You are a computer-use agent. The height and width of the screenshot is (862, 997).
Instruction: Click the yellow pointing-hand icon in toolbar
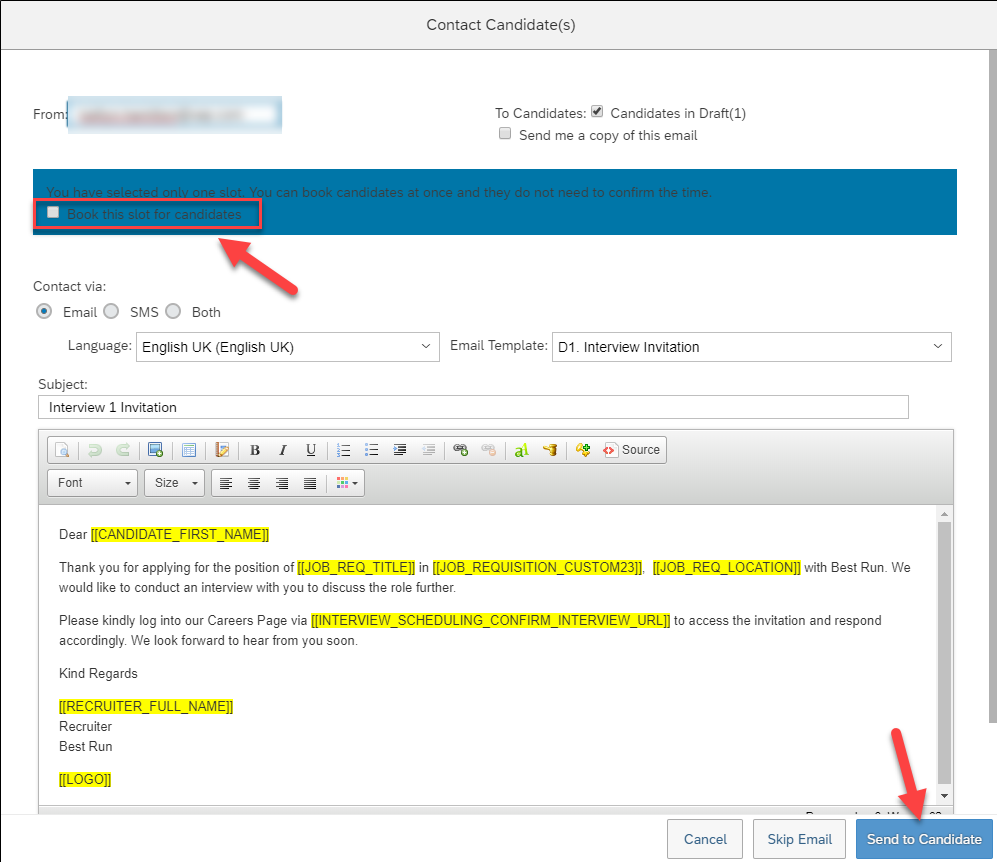pos(550,450)
